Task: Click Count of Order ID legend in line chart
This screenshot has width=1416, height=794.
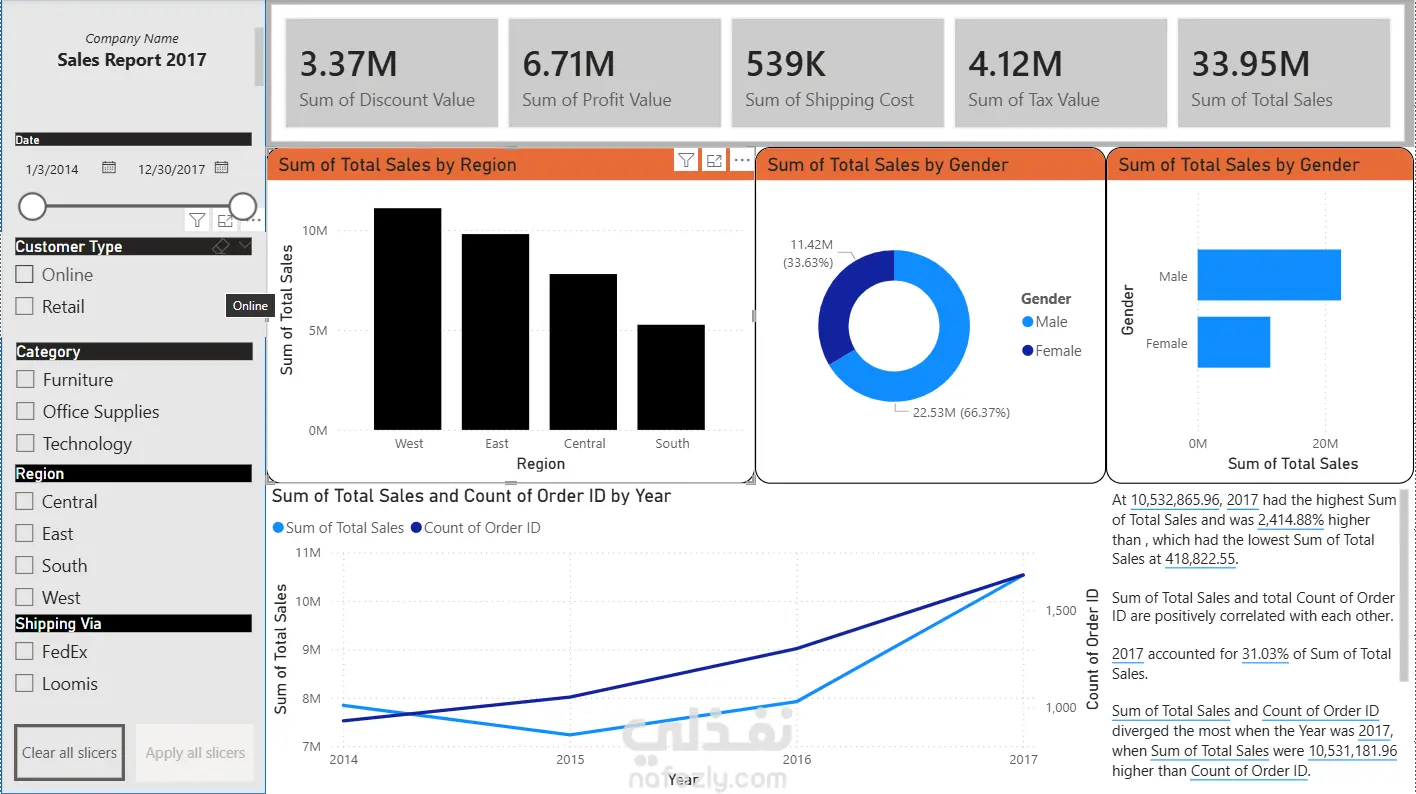Action: pyautogui.click(x=475, y=527)
